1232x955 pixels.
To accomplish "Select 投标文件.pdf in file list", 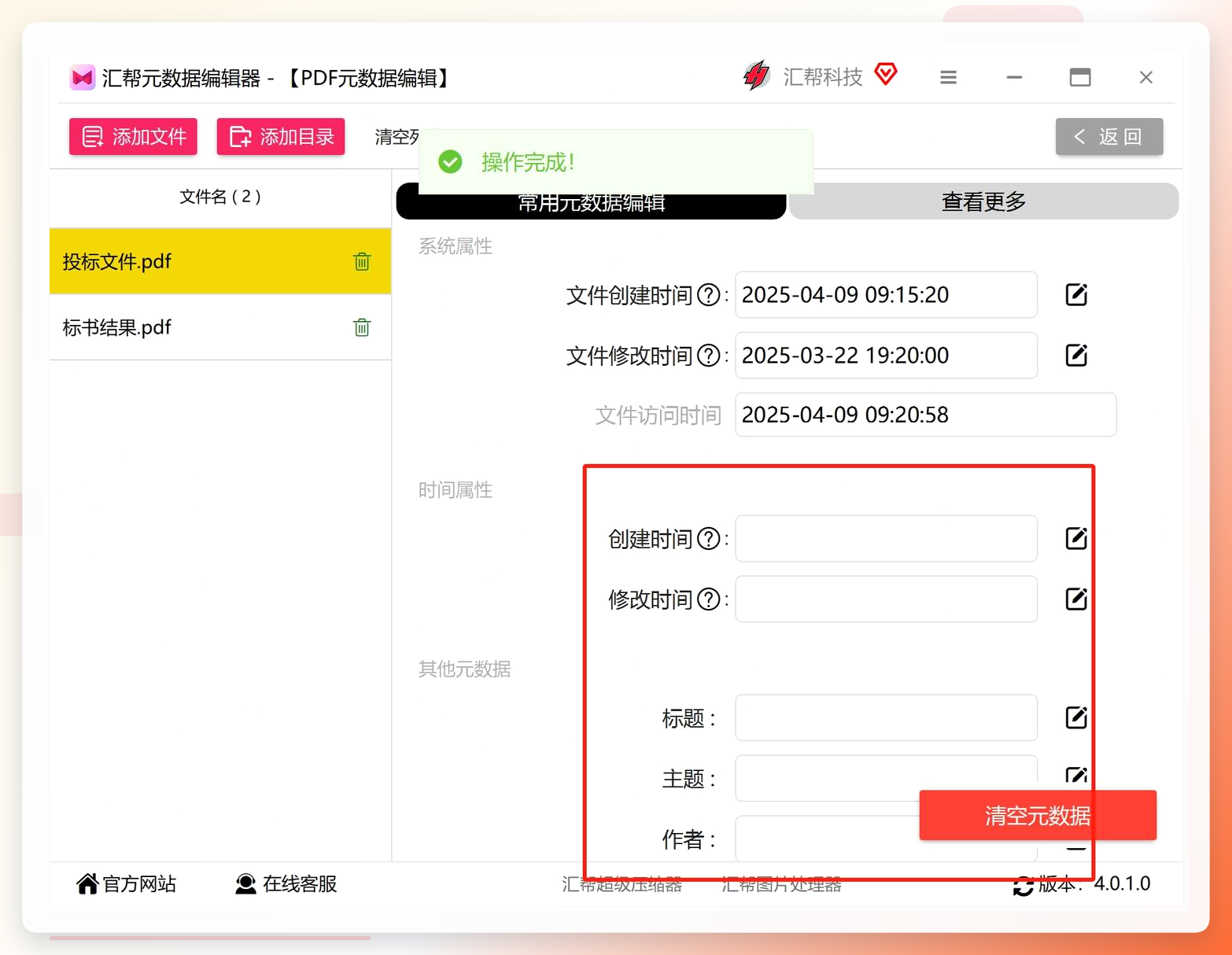I will (220, 261).
